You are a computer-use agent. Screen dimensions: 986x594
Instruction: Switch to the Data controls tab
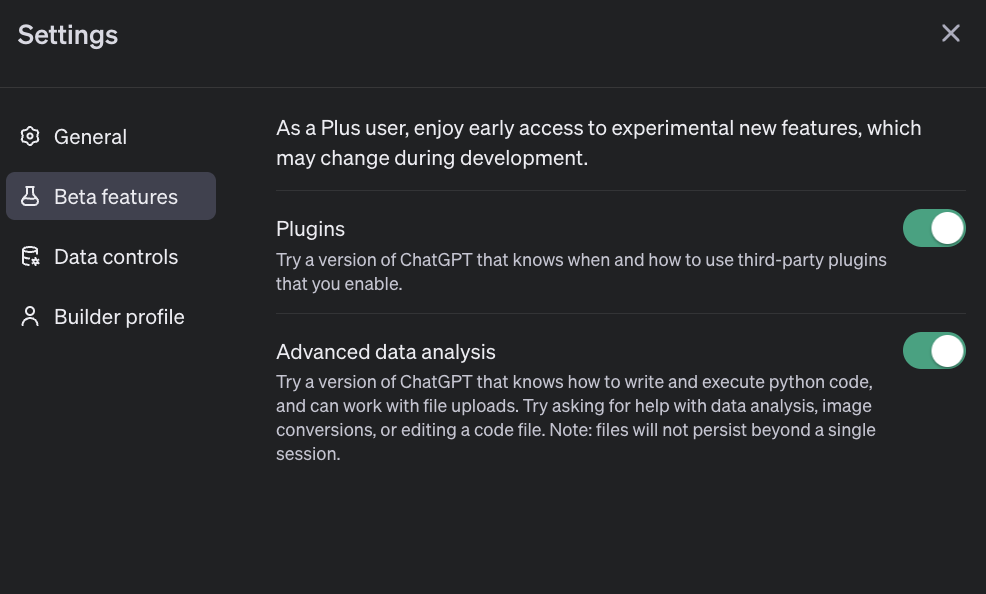116,257
